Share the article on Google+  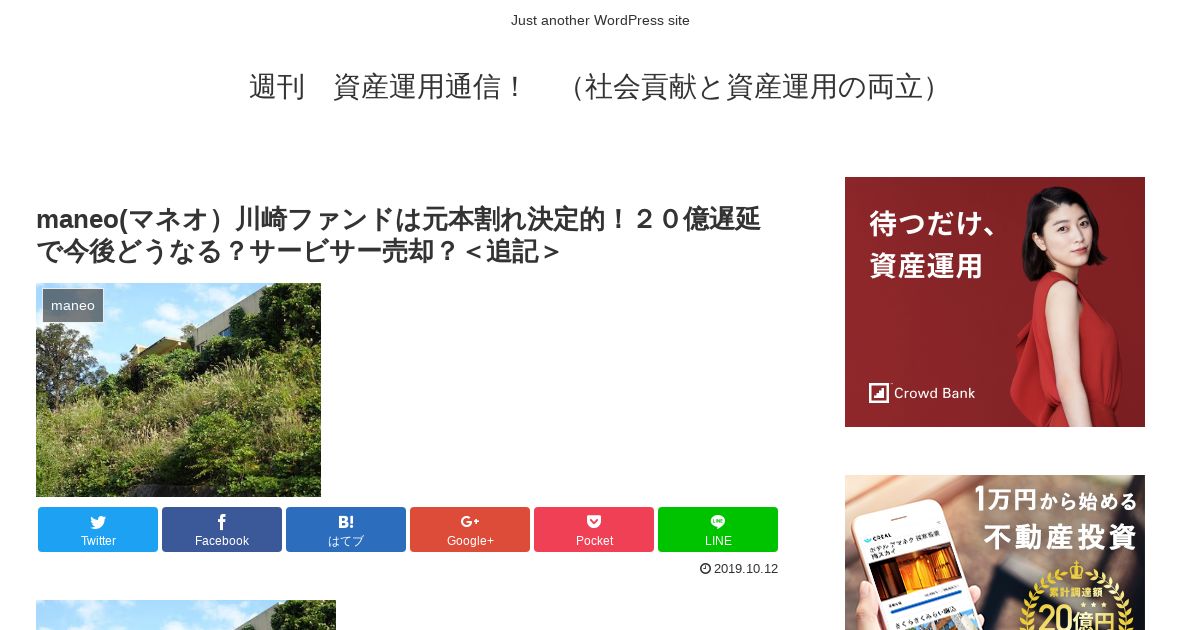pos(470,529)
